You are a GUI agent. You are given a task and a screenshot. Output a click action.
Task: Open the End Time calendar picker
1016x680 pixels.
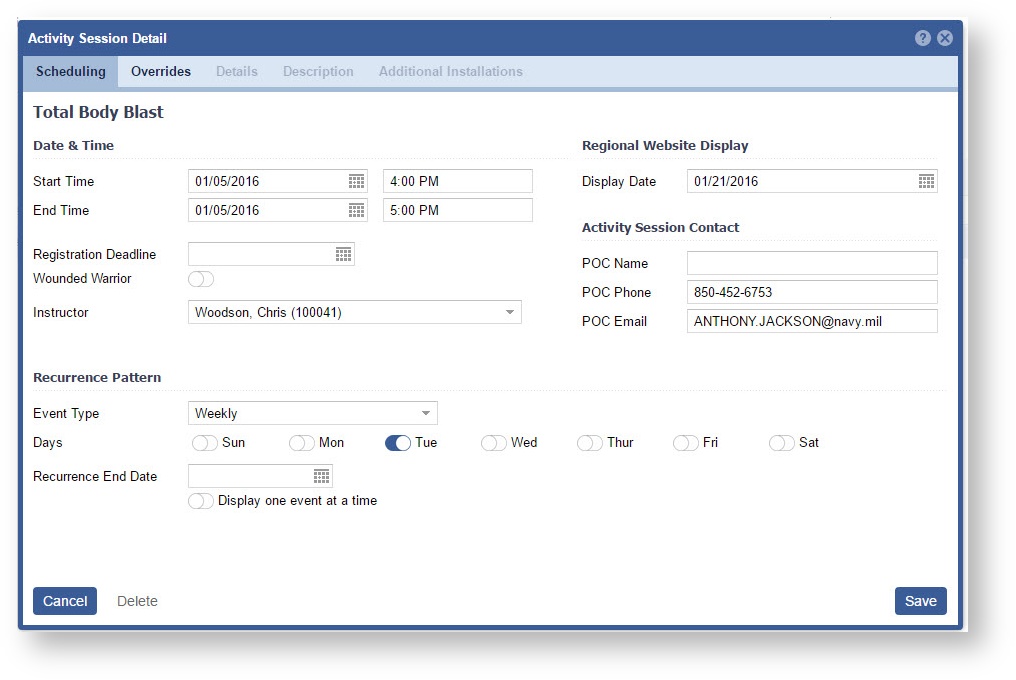click(x=356, y=210)
